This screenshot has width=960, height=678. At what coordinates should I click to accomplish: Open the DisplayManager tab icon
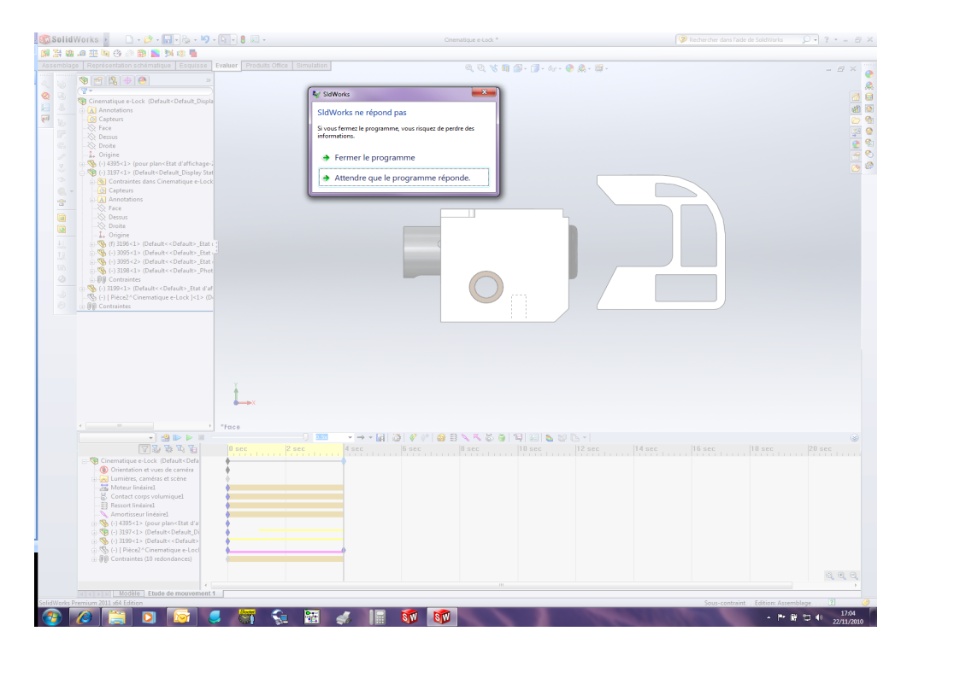click(142, 81)
